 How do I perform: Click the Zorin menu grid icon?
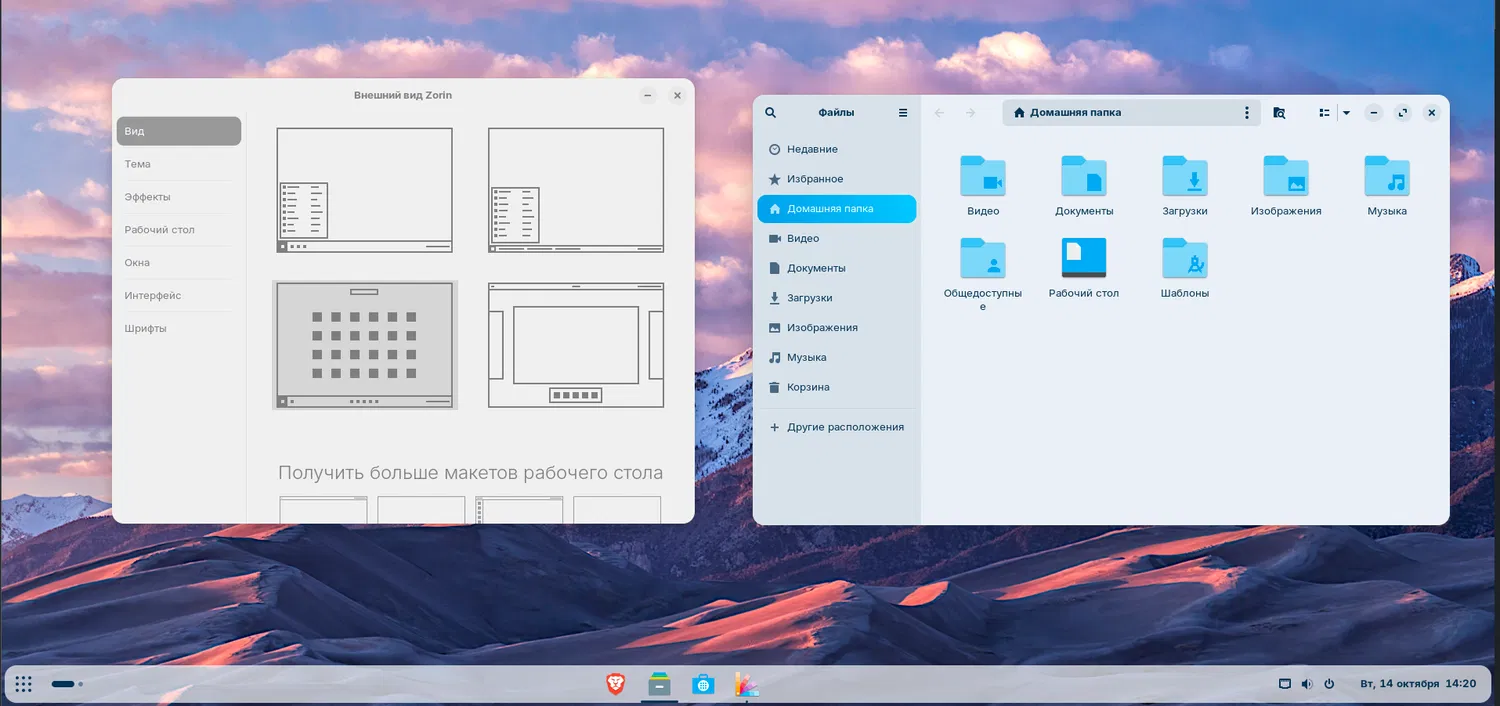click(x=24, y=684)
